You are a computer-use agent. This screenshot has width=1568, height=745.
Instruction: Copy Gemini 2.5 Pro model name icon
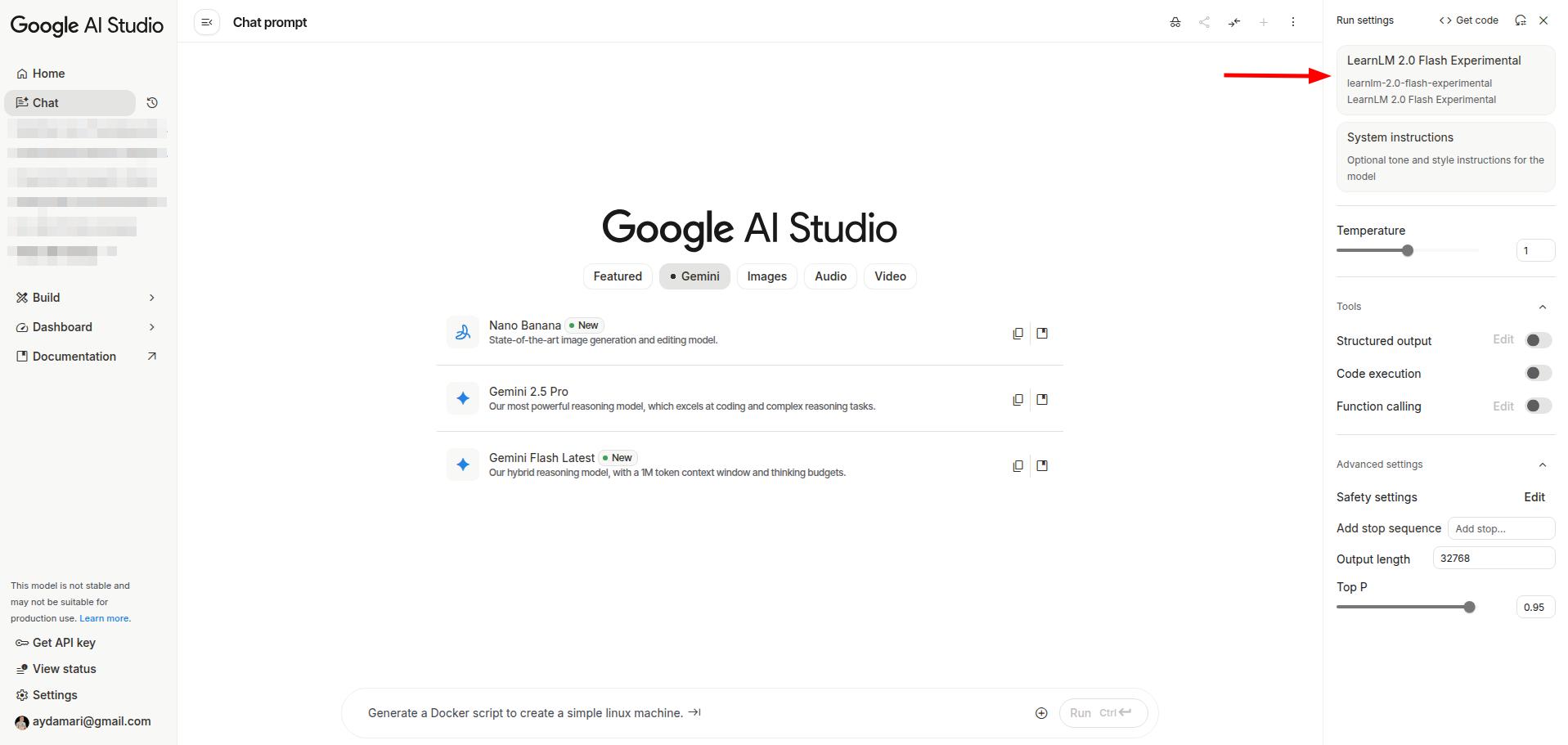1018,400
